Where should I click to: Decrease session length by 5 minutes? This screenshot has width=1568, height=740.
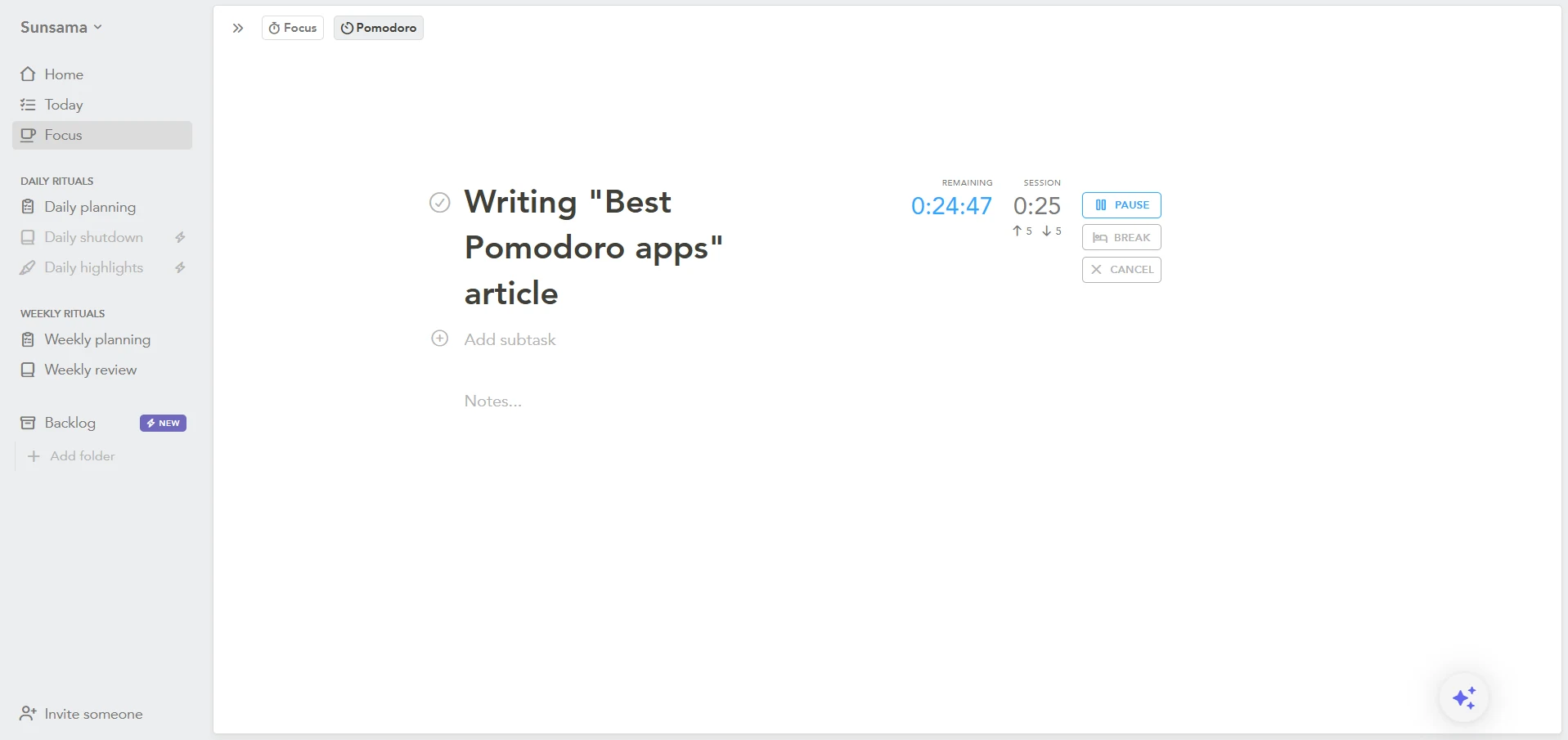pyautogui.click(x=1052, y=231)
